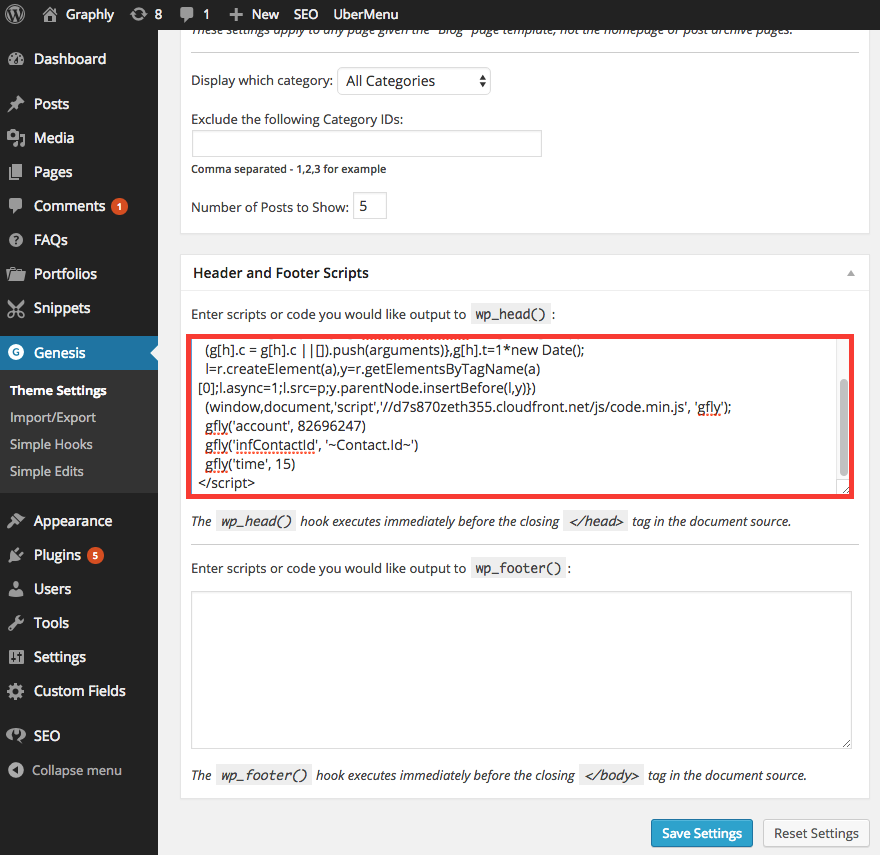880x855 pixels.
Task: Click the Posts pushpin icon
Action: point(16,104)
